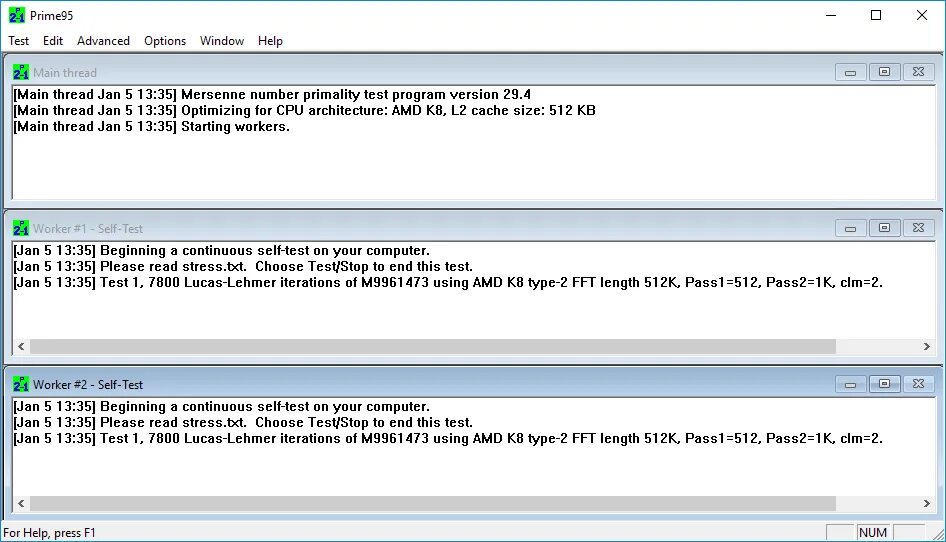
Task: Click Worker #1 'Beginning a continuous self-test' line
Action: click(x=221, y=250)
